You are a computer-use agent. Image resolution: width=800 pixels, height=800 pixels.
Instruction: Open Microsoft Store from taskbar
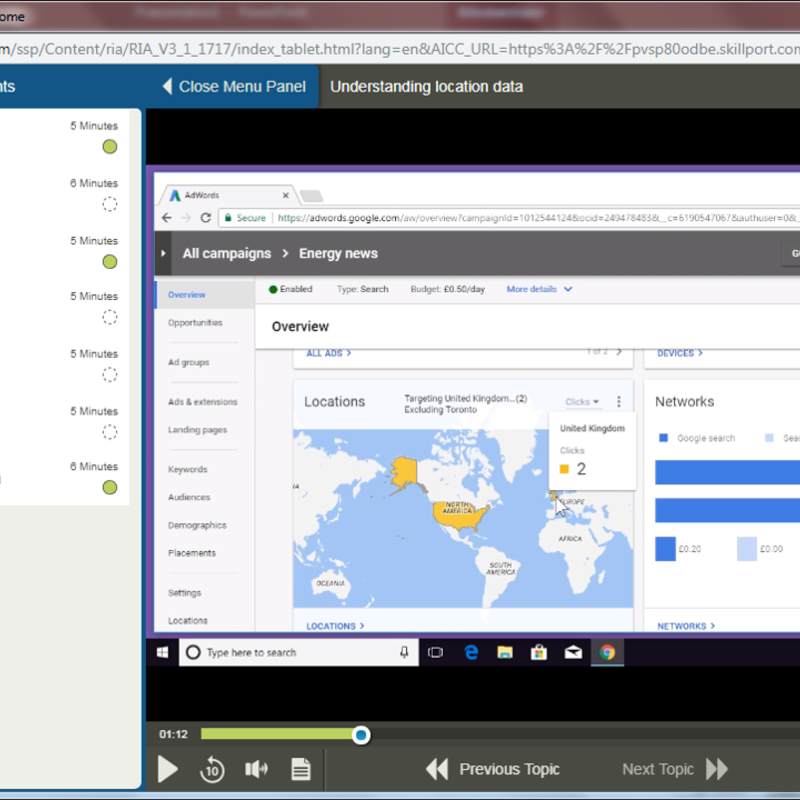click(x=539, y=653)
